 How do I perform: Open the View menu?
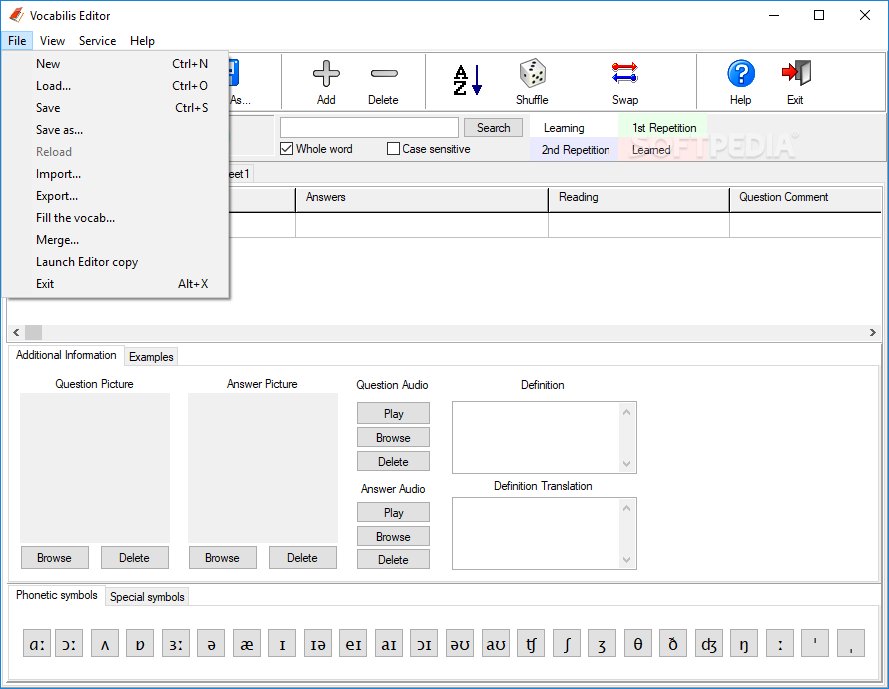coord(52,41)
